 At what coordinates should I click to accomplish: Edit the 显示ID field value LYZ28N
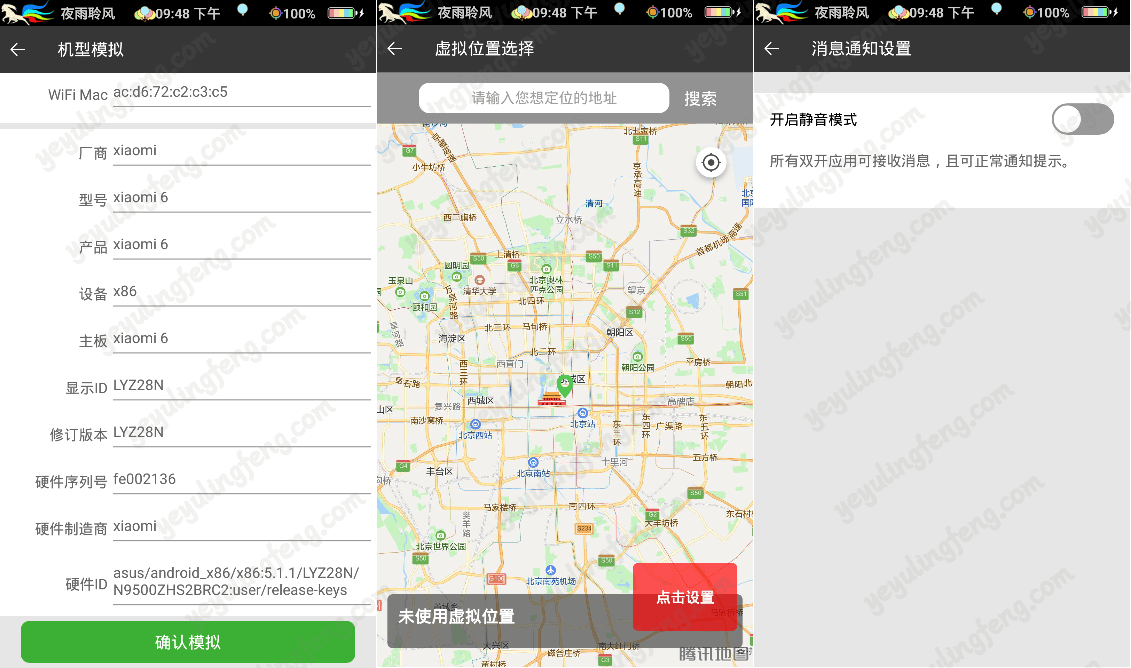(242, 385)
